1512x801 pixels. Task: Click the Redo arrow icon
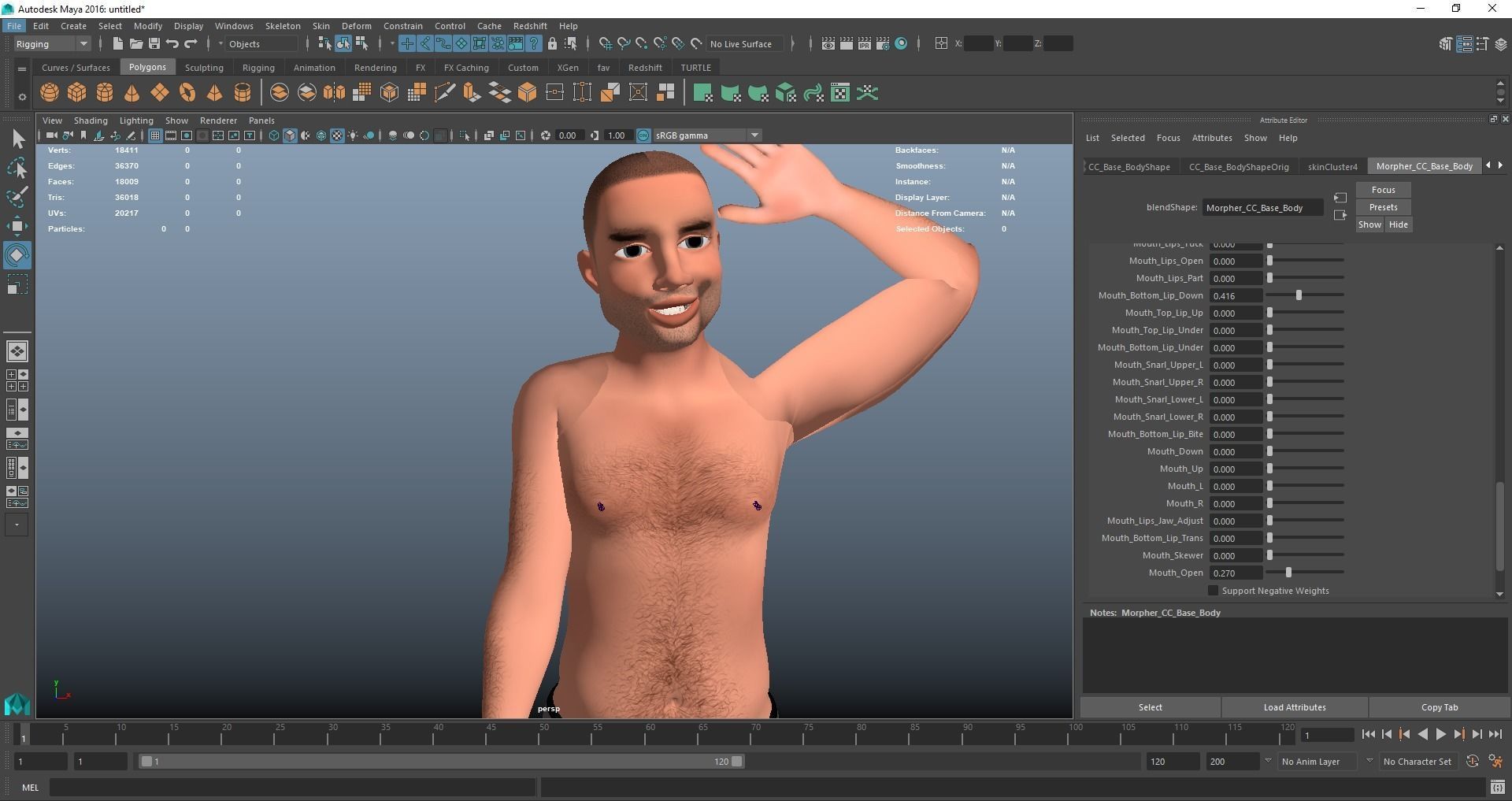191,44
